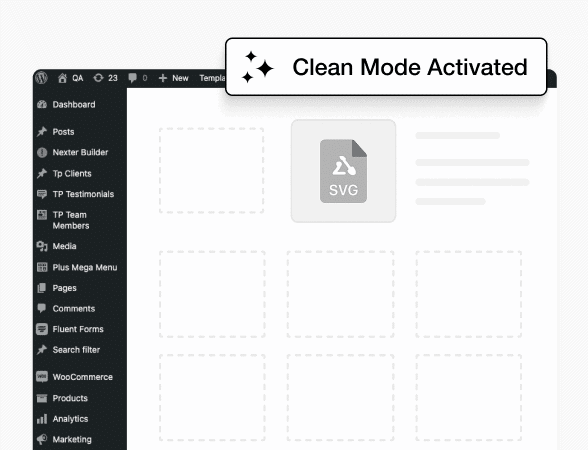The image size is (588, 450).
Task: Click the WordPress logo icon
Action: click(42, 78)
